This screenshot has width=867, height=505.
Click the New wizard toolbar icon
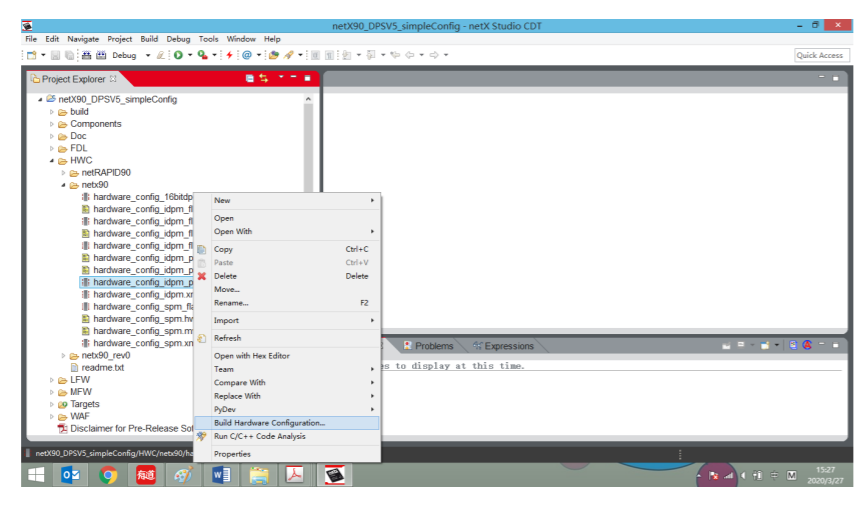pyautogui.click(x=32, y=55)
